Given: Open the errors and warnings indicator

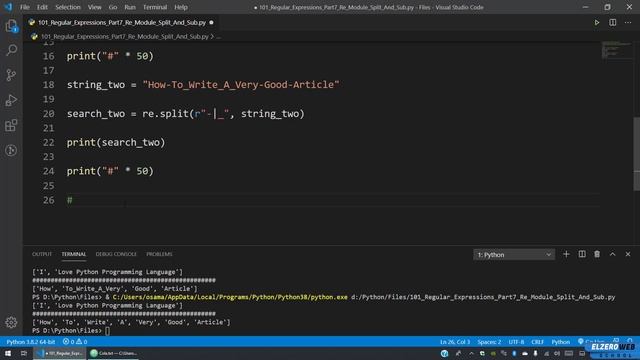Looking at the screenshot, I should (75, 342).
